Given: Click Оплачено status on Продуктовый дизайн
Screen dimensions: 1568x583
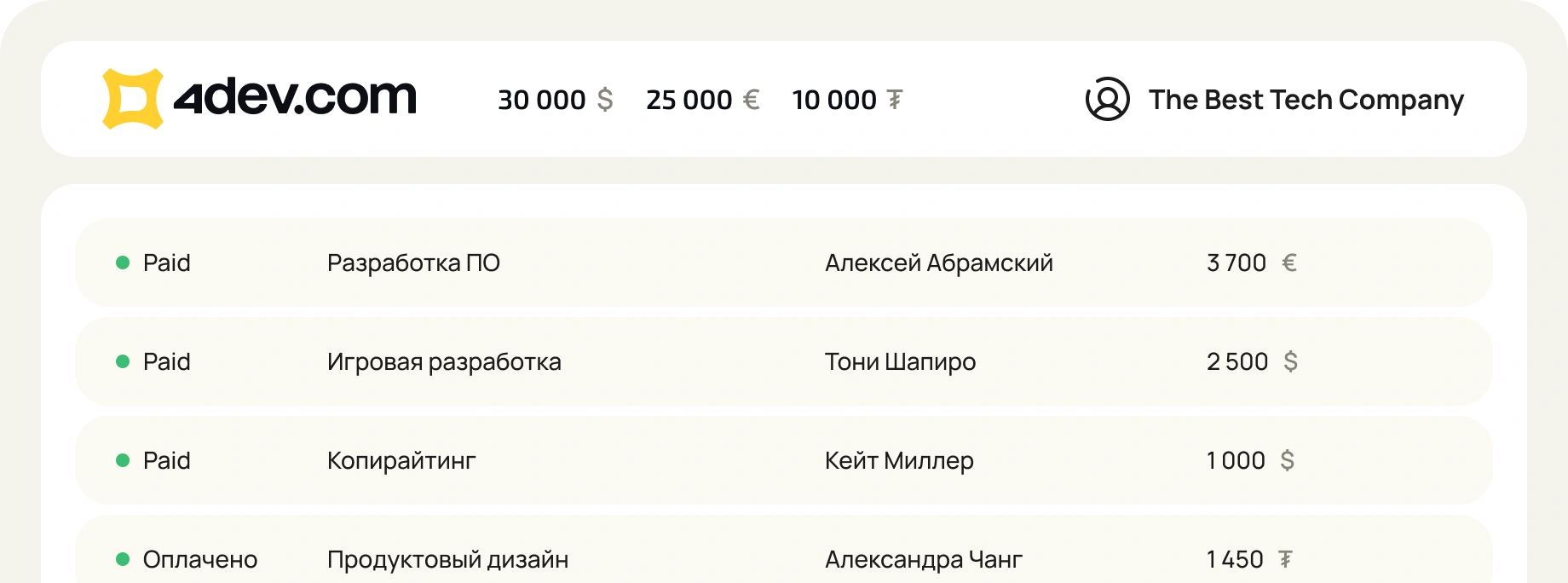Looking at the screenshot, I should [x=200, y=559].
